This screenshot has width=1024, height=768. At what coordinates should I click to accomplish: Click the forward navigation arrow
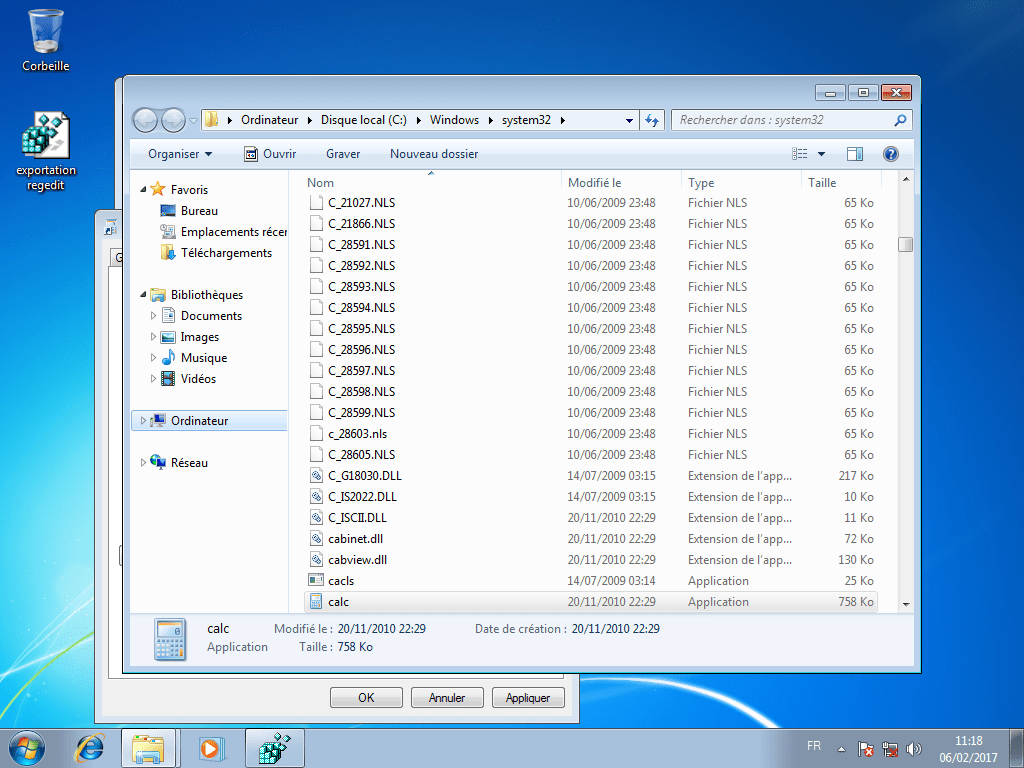[x=172, y=119]
